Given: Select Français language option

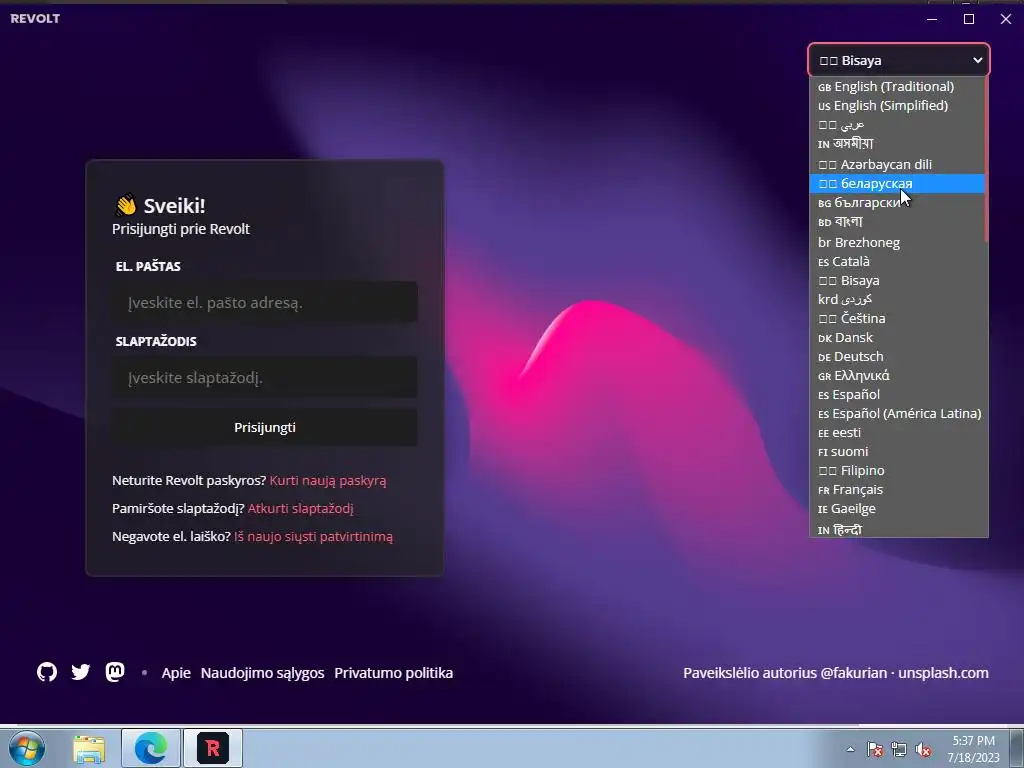Looking at the screenshot, I should (897, 489).
